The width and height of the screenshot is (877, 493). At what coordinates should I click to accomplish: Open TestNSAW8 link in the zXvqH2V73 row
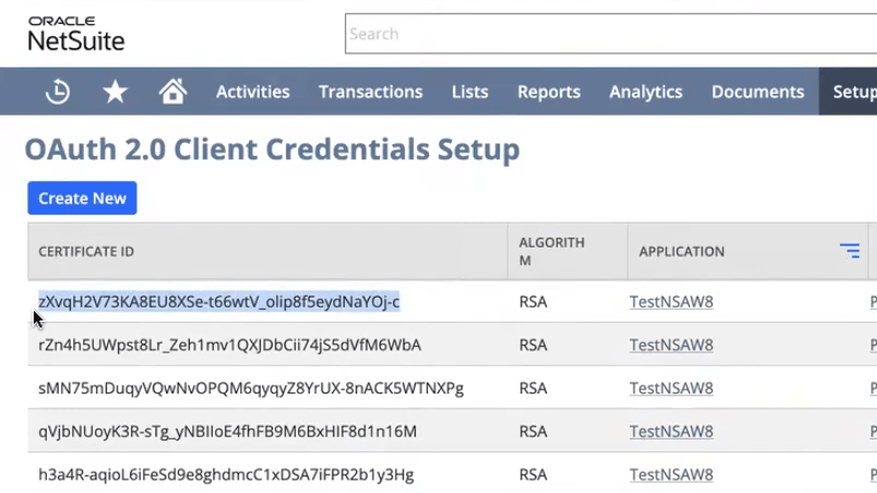point(671,302)
